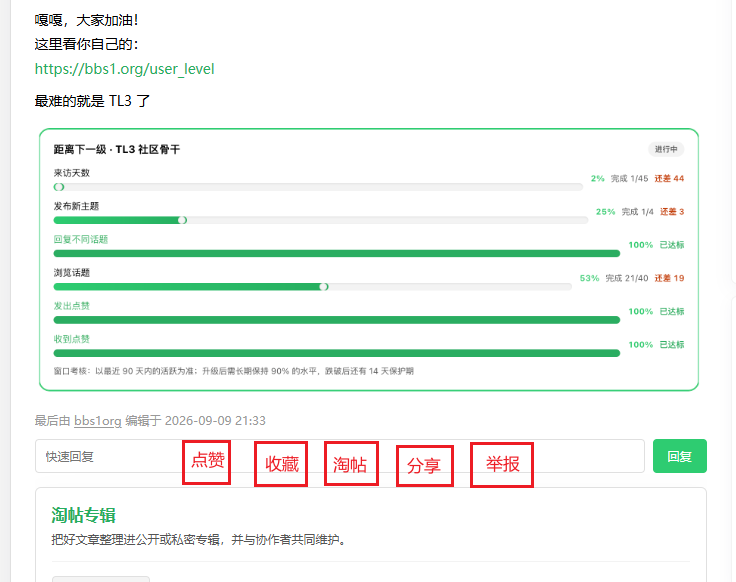This screenshot has height=582, width=736.
Task: Click the 2% percentage value
Action: tap(598, 178)
